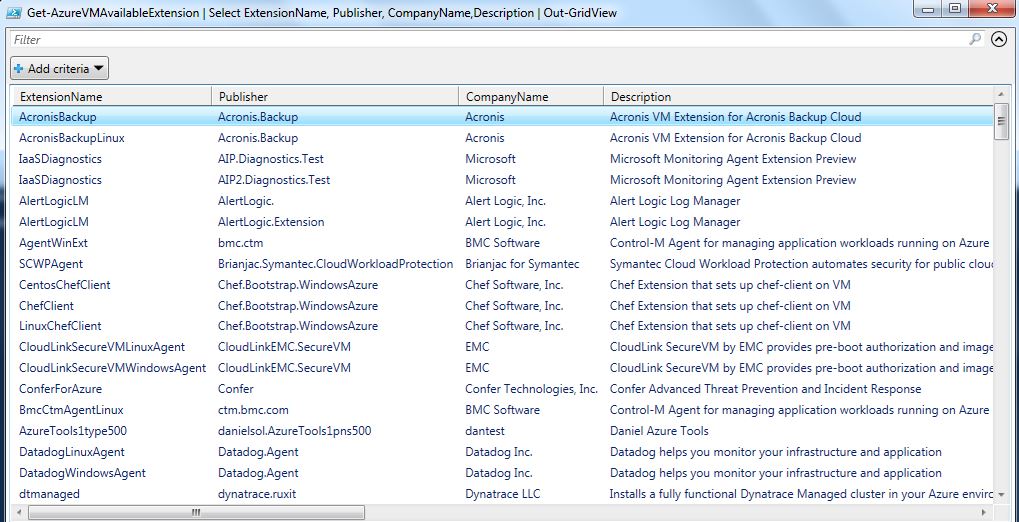Select the ConferForAzure row
This screenshot has height=522, width=1019.
tap(503, 389)
